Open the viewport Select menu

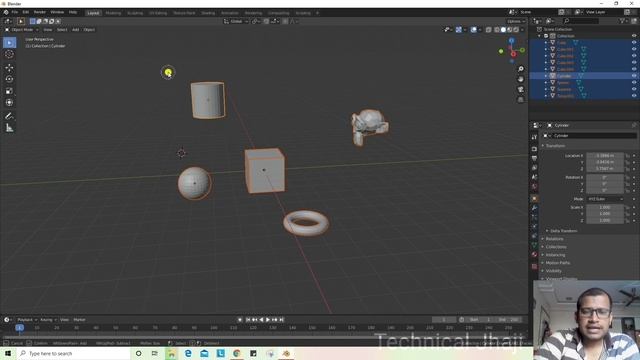pos(62,30)
